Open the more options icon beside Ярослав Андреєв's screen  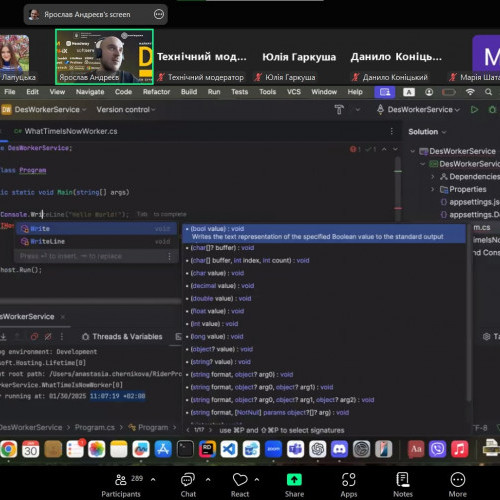point(159,14)
